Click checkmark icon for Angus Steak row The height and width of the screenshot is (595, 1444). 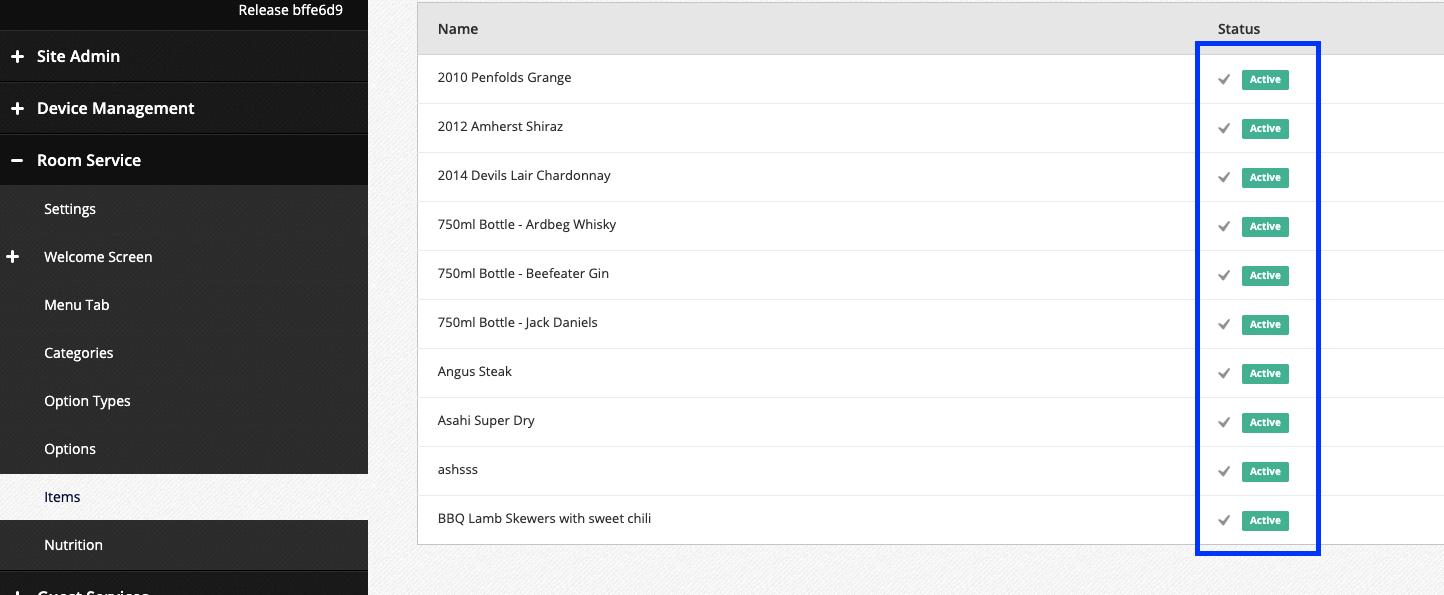point(1223,374)
